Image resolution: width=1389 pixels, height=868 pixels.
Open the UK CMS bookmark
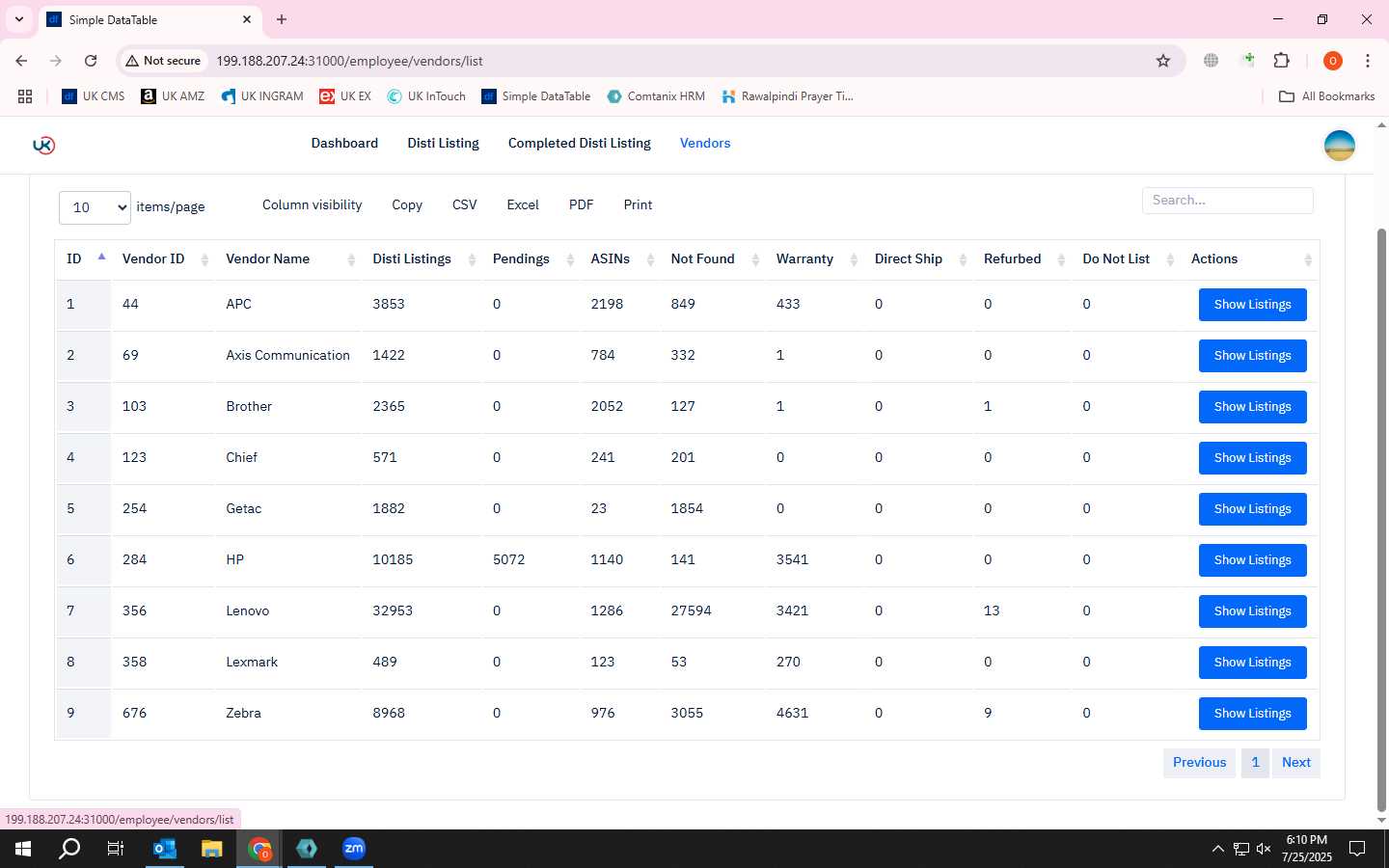(x=94, y=96)
